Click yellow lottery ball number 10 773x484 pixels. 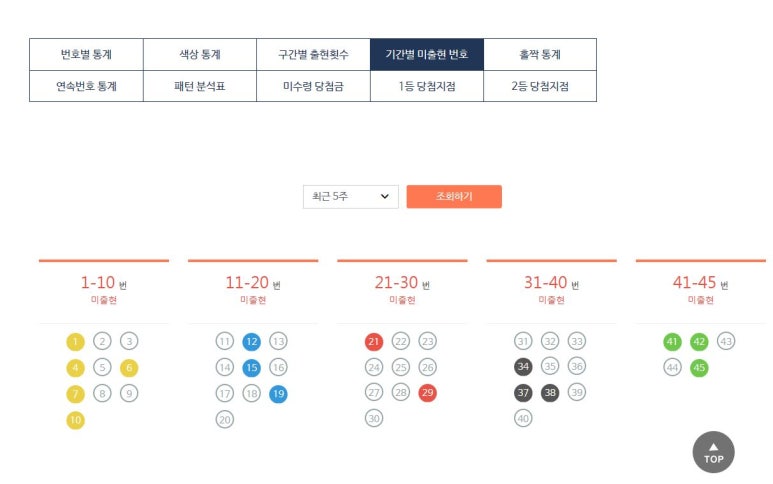[x=75, y=419]
